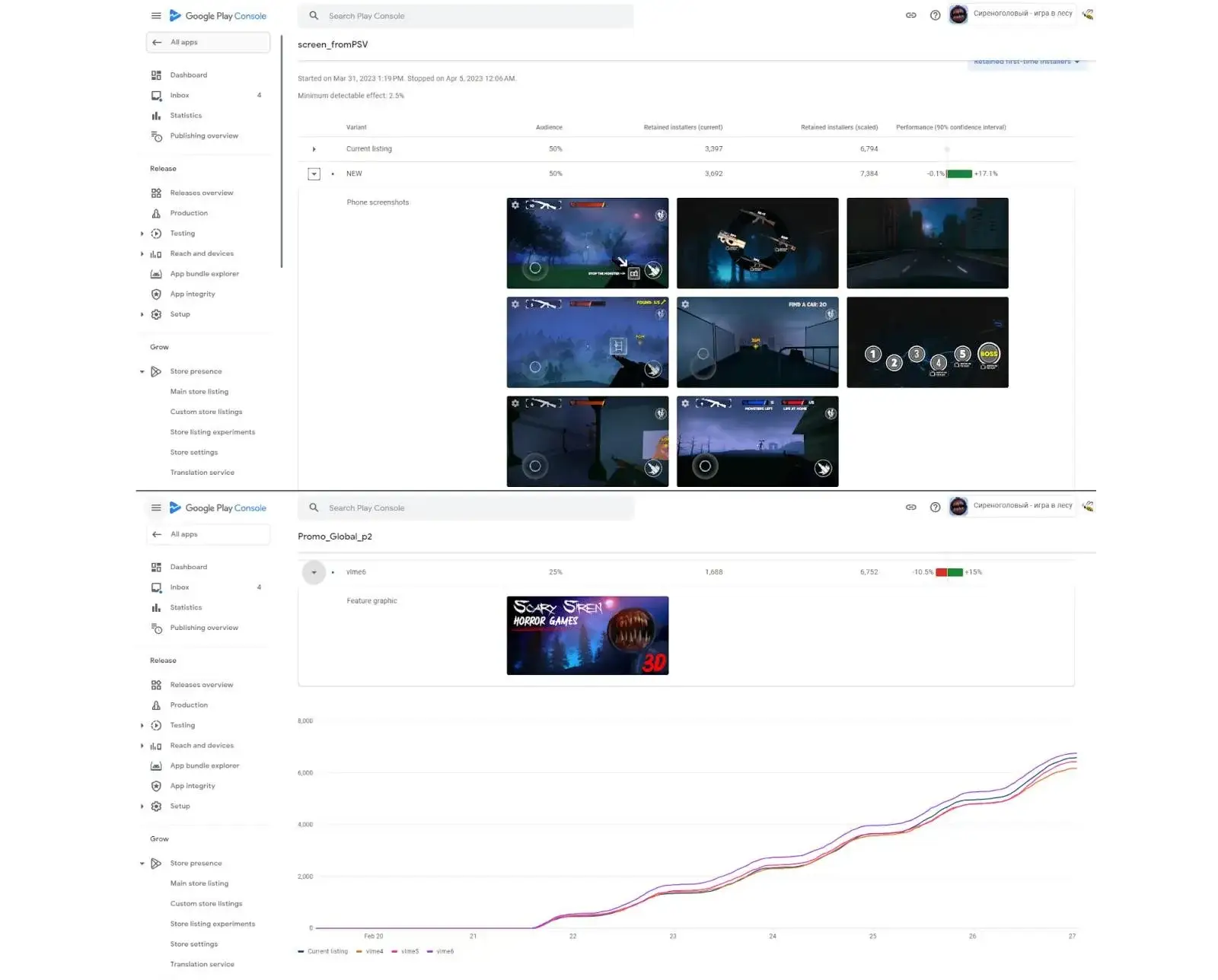This screenshot has height=980, width=1218.
Task: Expand Testing in screen_fromPSV sidebar
Action: tap(142, 234)
